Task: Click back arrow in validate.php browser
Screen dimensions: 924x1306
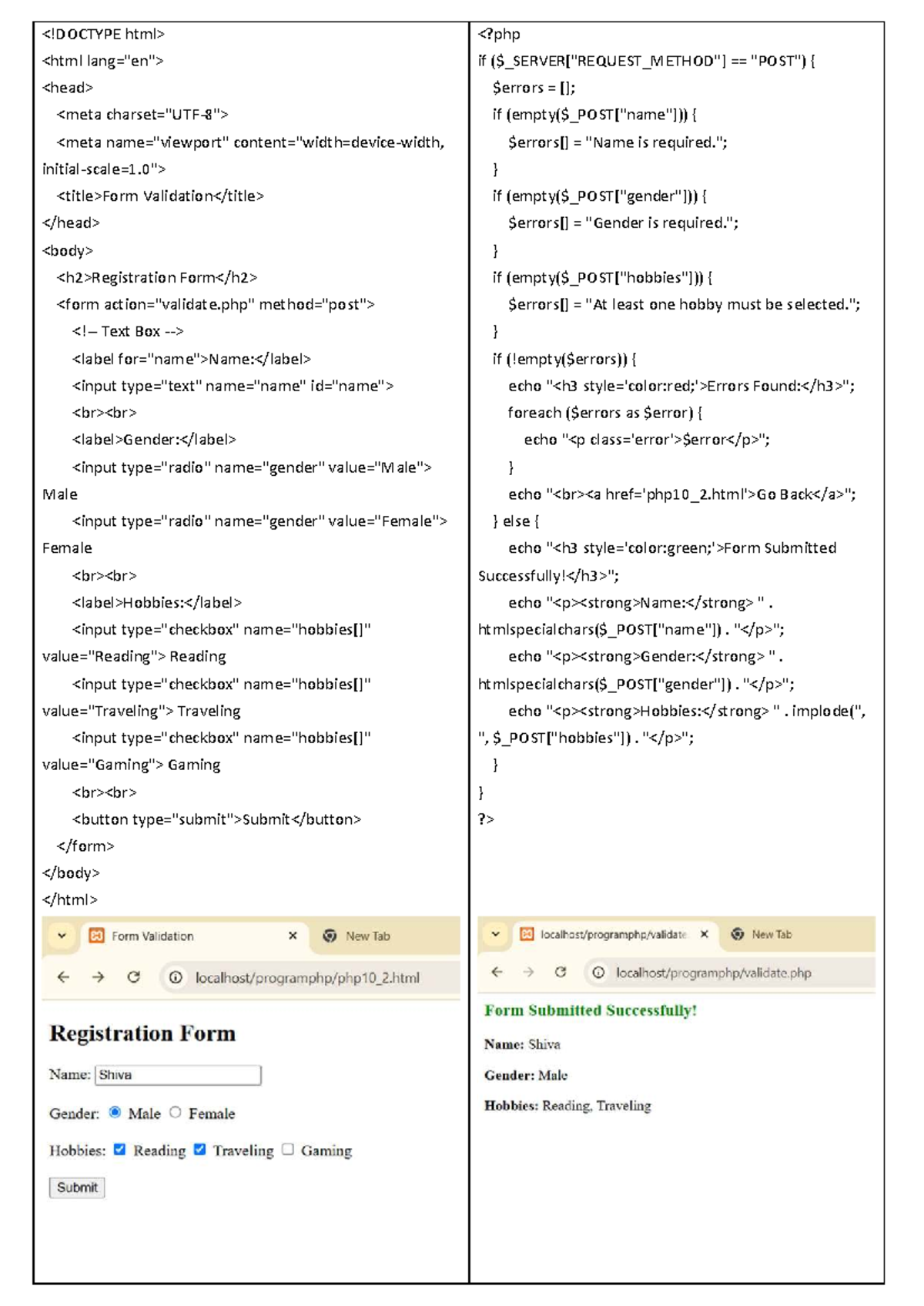Action: click(x=497, y=972)
